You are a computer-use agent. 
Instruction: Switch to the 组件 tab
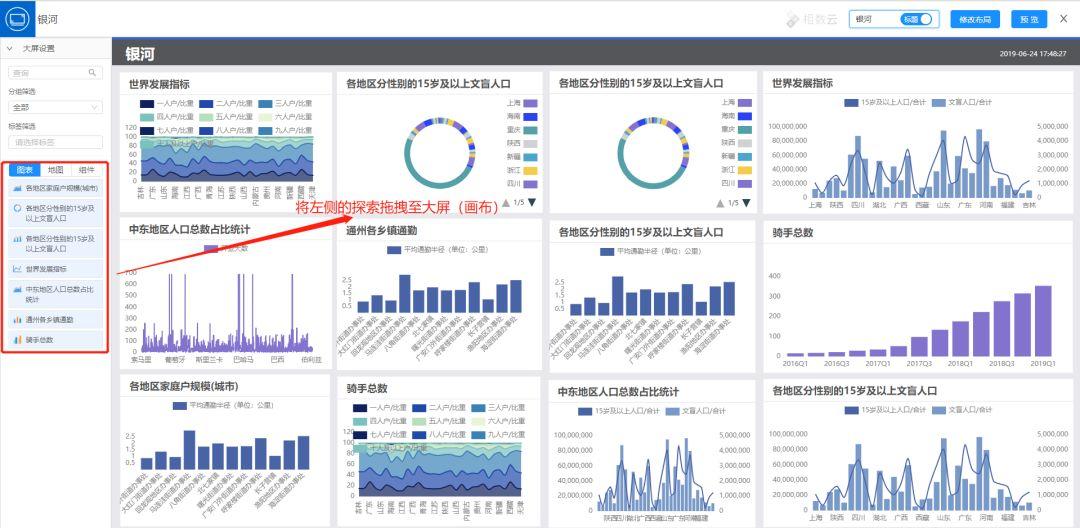click(x=86, y=170)
